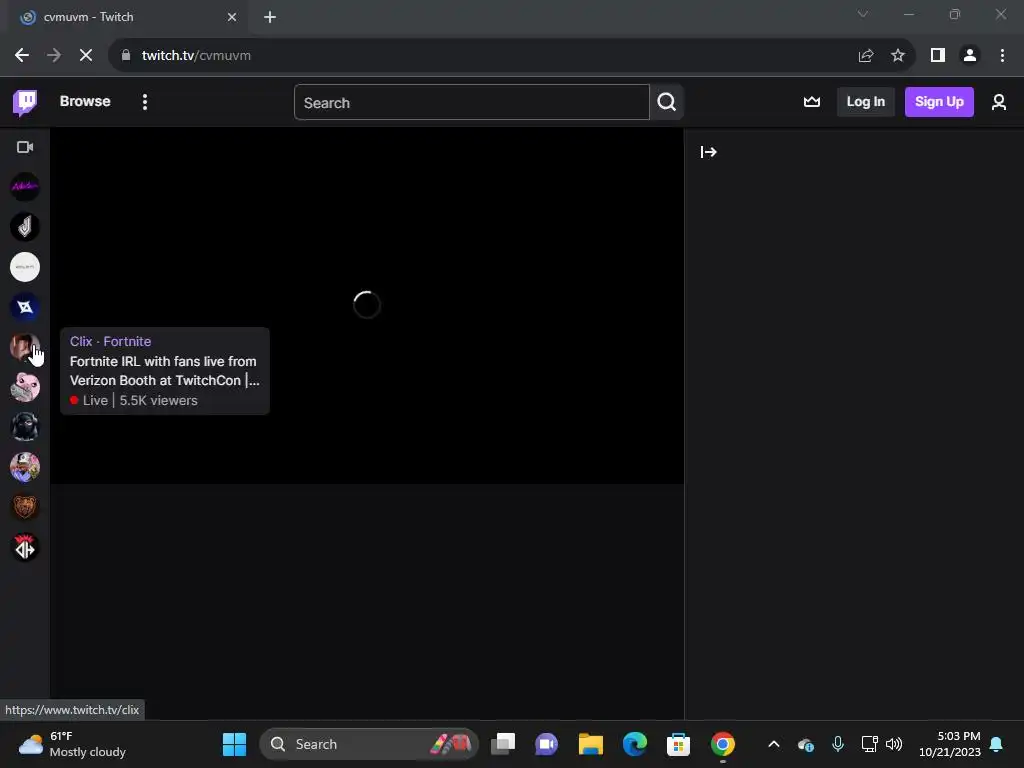
Task: Open the Twitch home logo
Action: click(25, 102)
